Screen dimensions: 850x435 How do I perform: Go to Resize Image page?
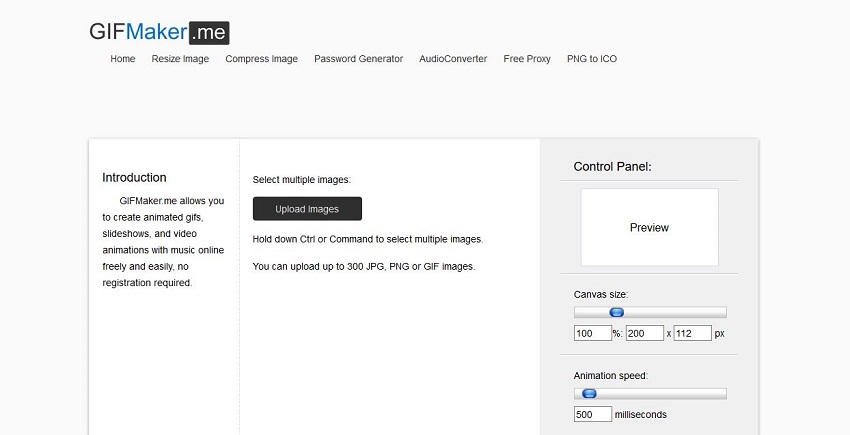(180, 59)
